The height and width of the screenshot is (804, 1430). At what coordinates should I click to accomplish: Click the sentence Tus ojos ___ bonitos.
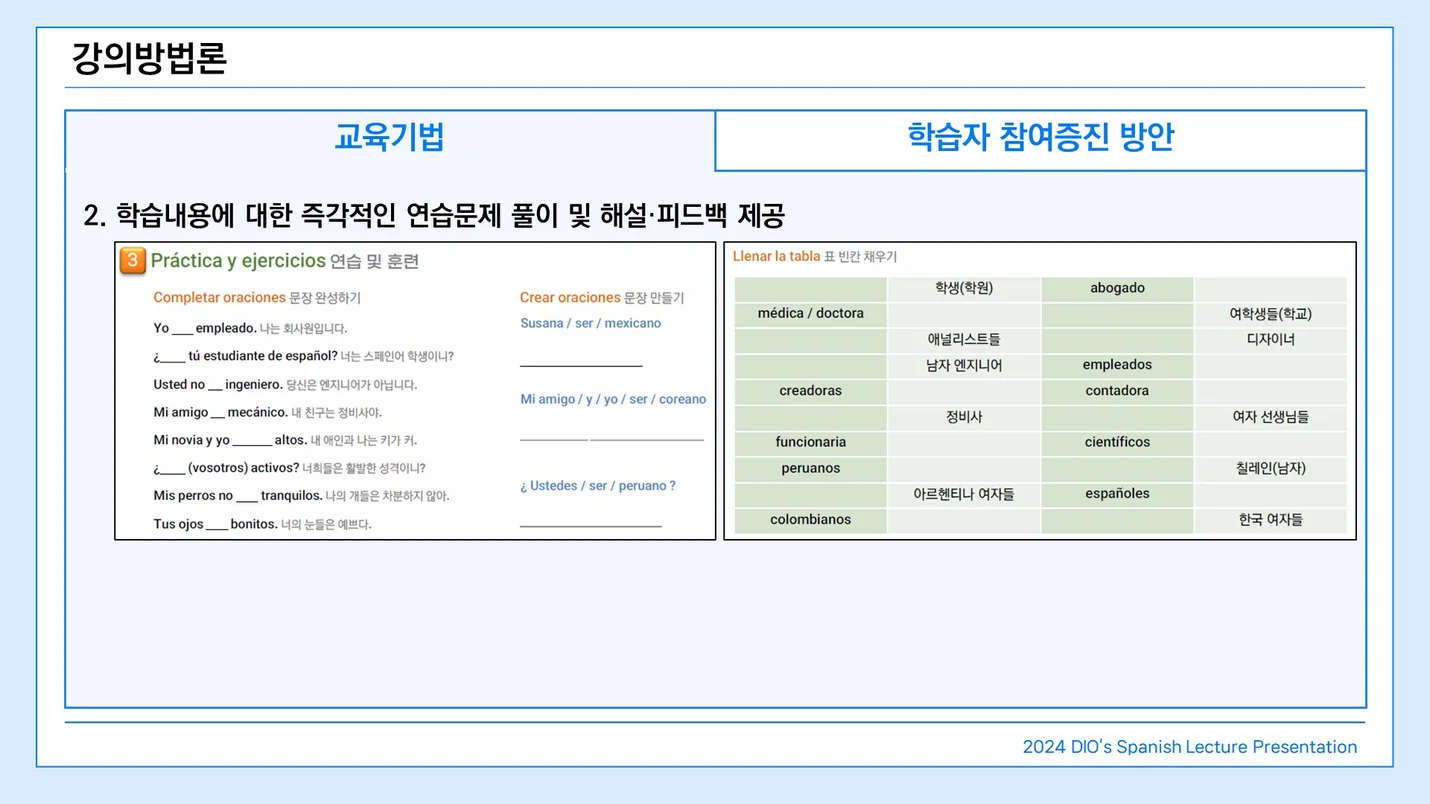click(215, 524)
